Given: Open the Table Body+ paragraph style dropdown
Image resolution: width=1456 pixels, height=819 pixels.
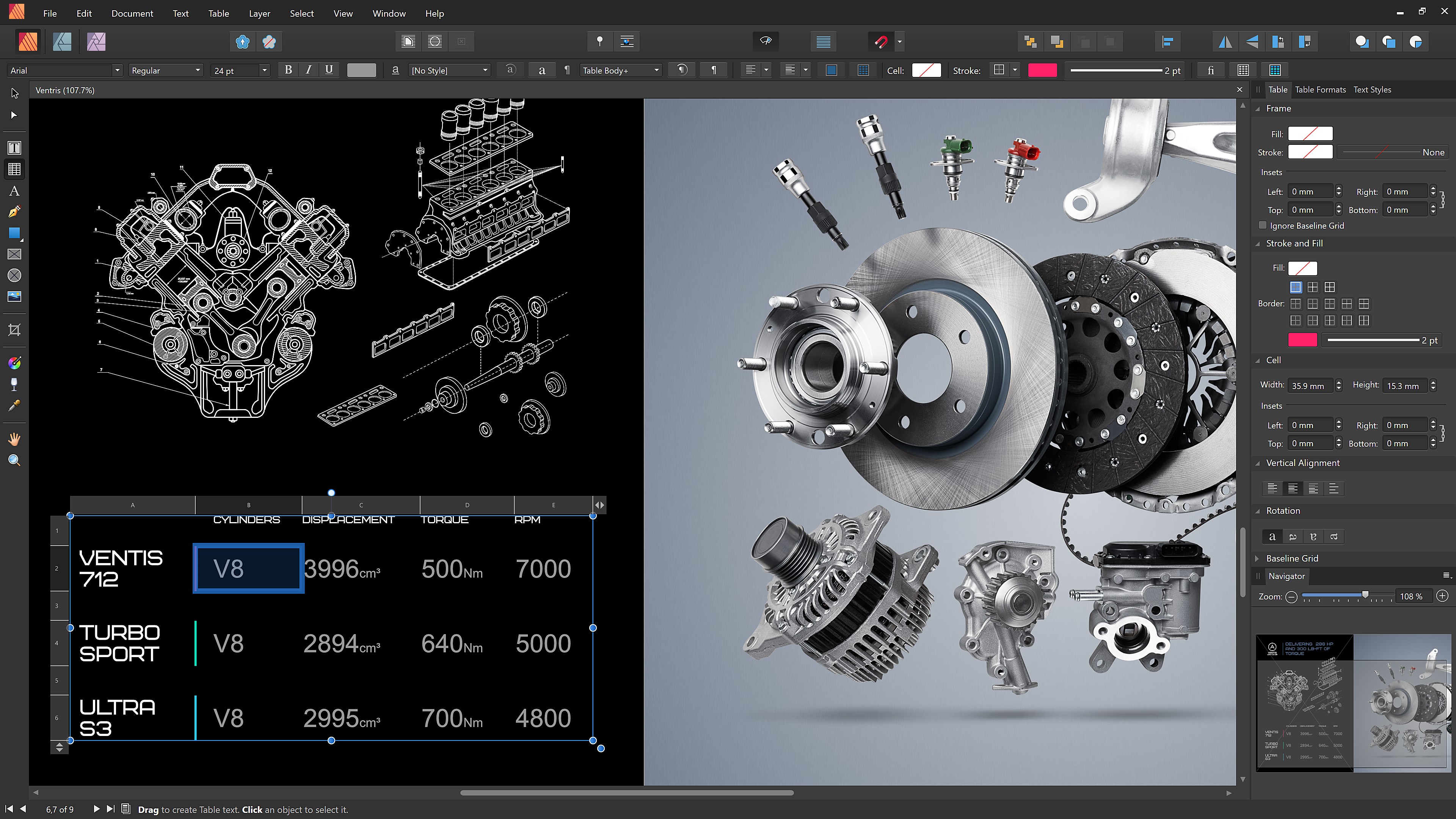Looking at the screenshot, I should pos(656,70).
